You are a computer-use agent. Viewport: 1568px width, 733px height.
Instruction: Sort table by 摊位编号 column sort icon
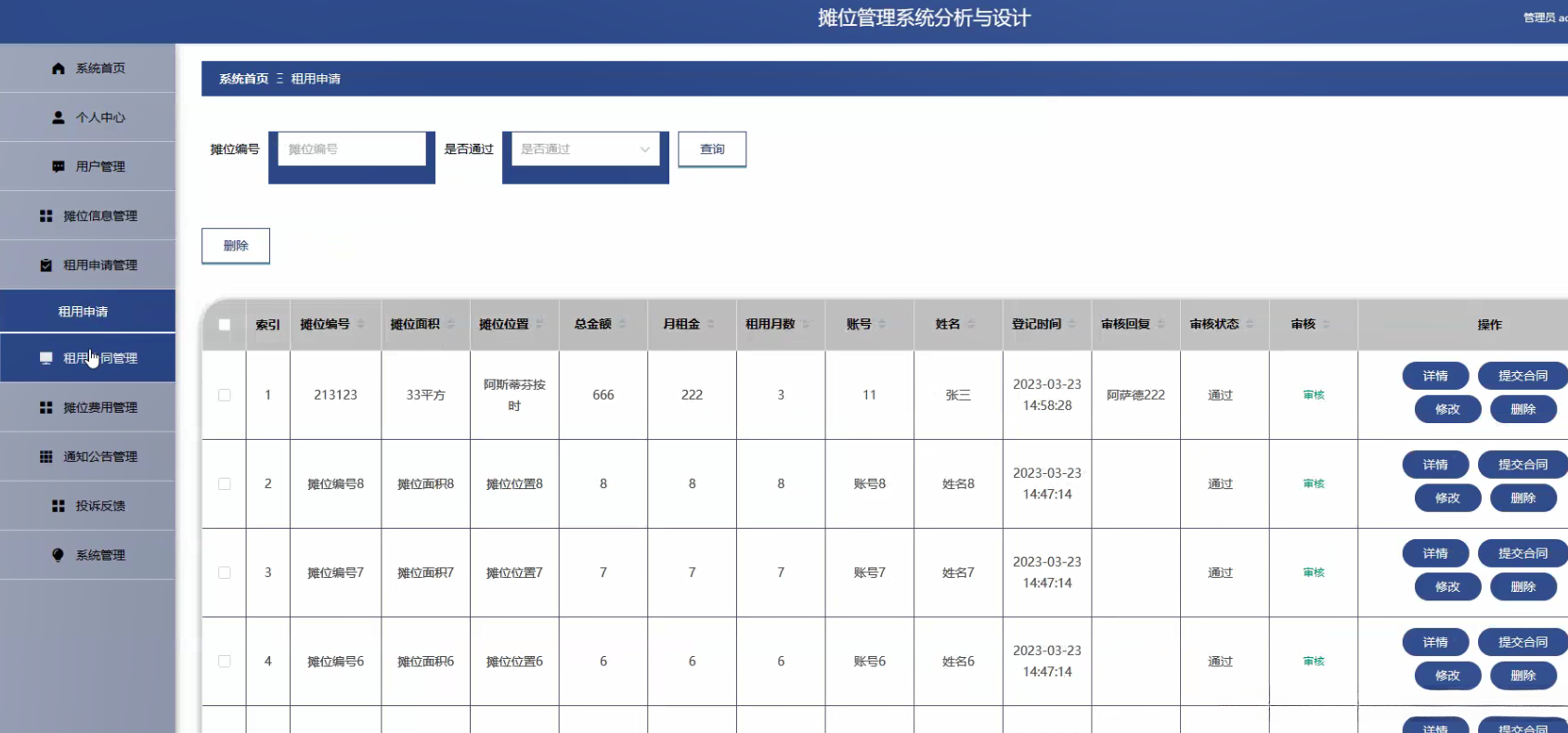coord(361,324)
